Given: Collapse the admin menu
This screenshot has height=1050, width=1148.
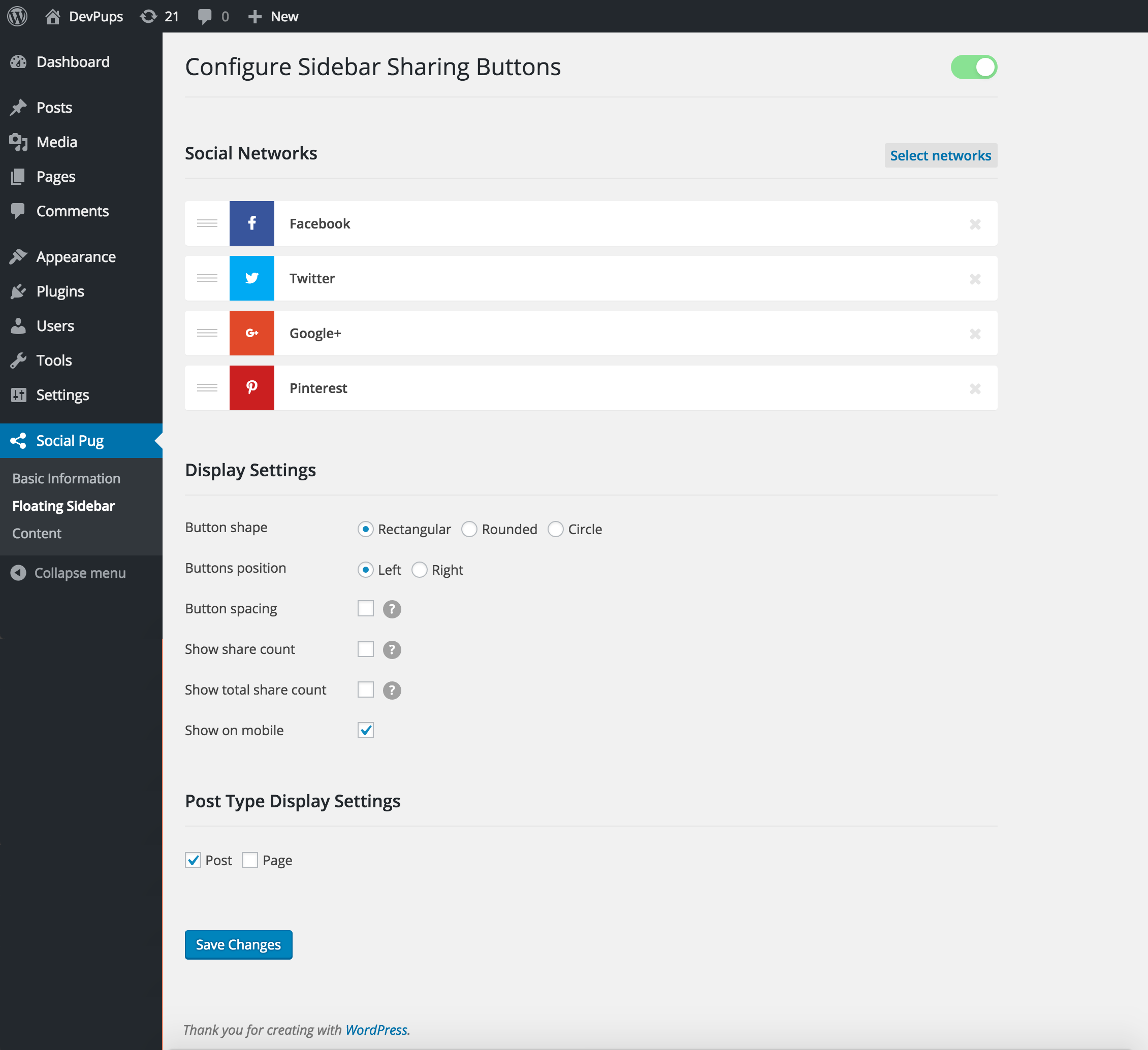Looking at the screenshot, I should (69, 573).
